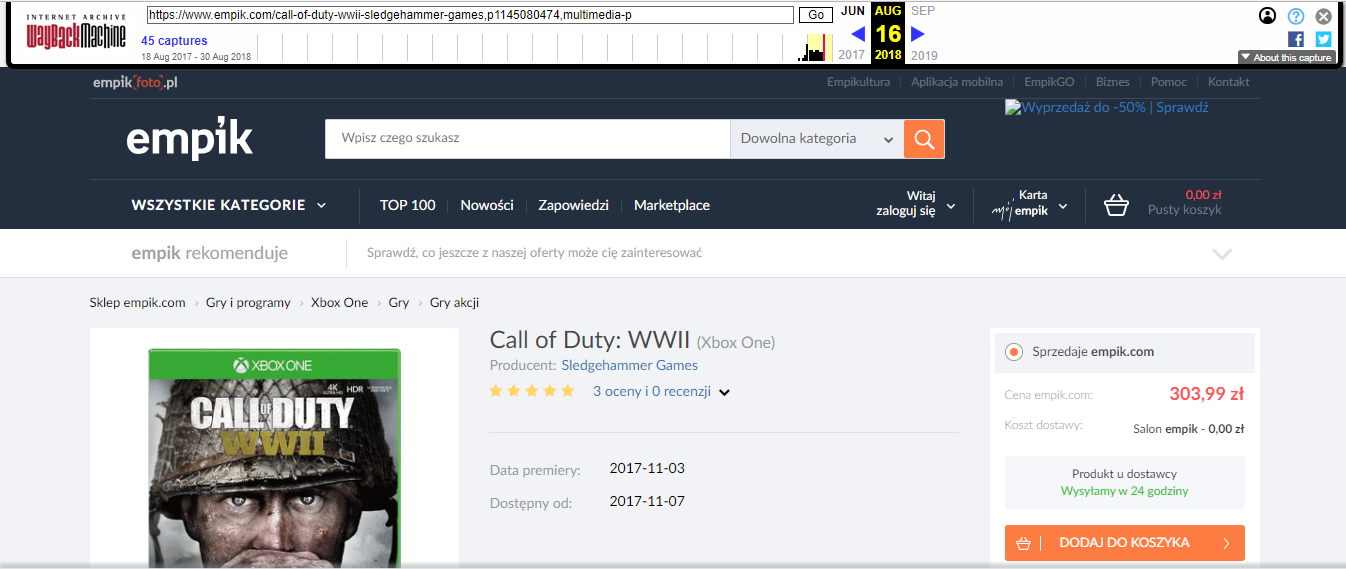1346x569 pixels.
Task: Open the 'Karta mój empik' dropdown
Action: click(1030, 204)
